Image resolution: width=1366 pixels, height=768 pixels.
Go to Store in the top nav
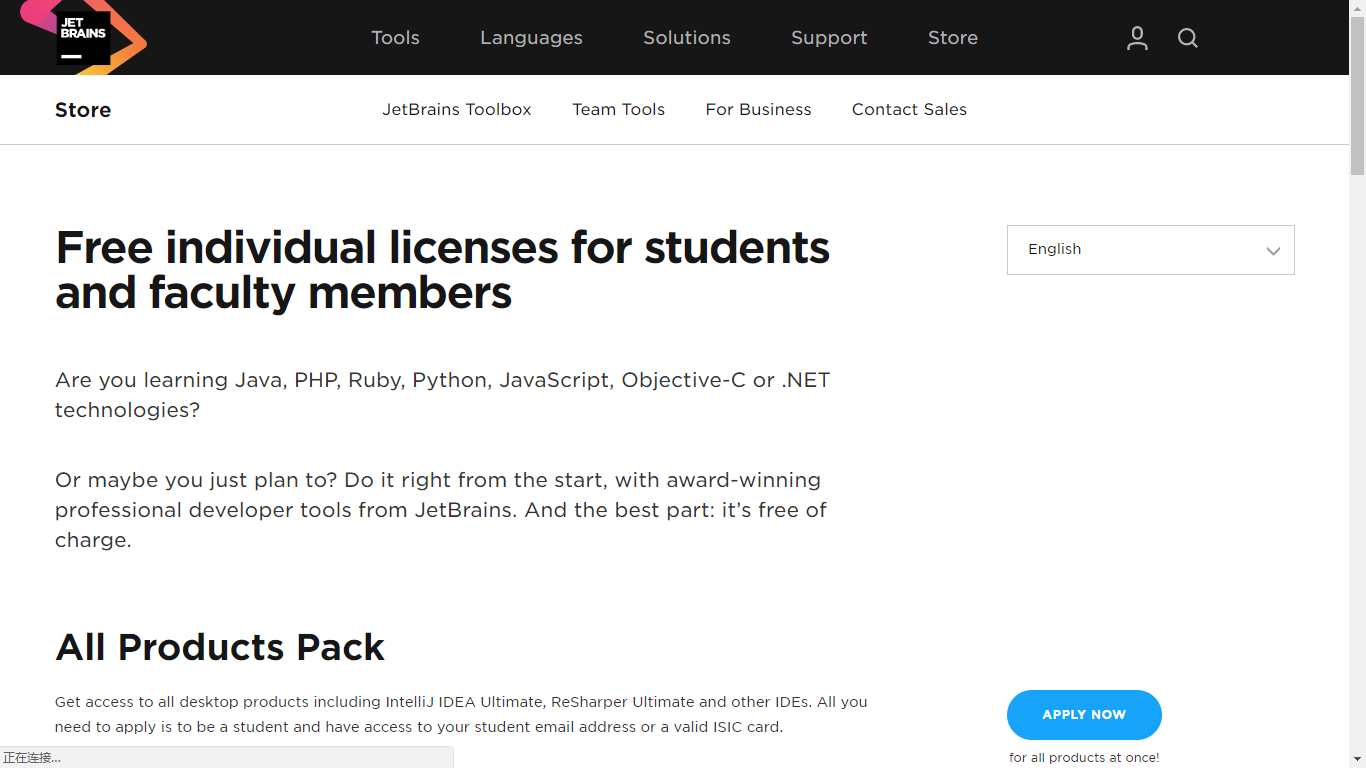[953, 38]
